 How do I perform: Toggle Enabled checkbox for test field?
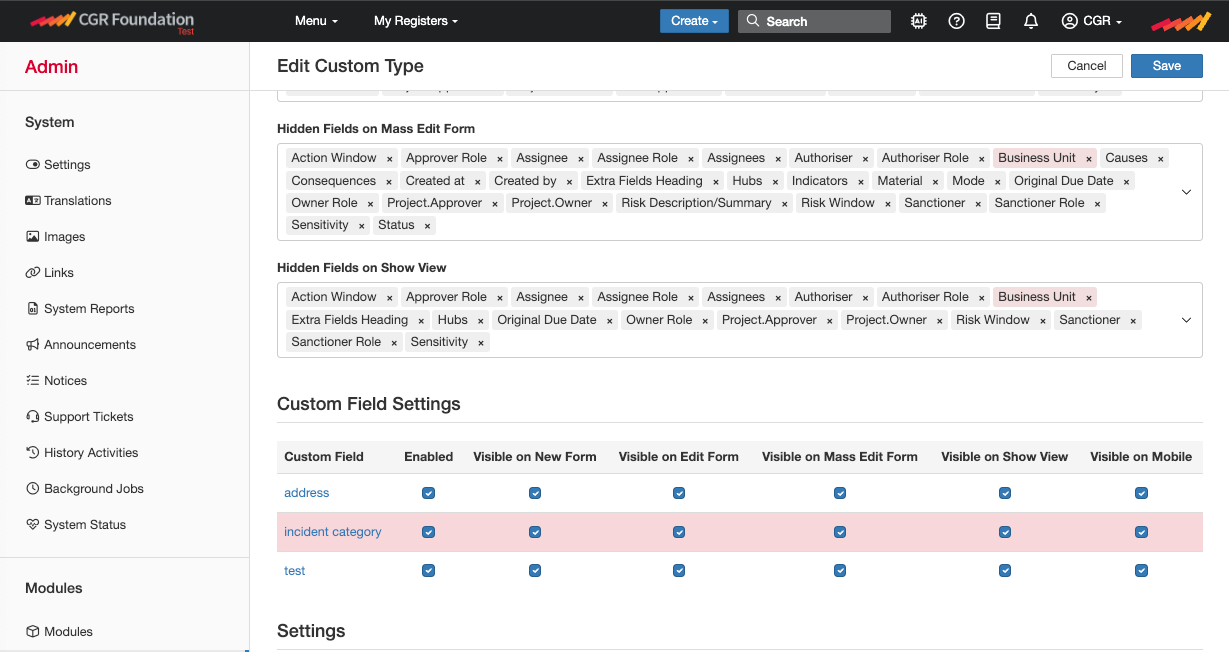tap(428, 571)
